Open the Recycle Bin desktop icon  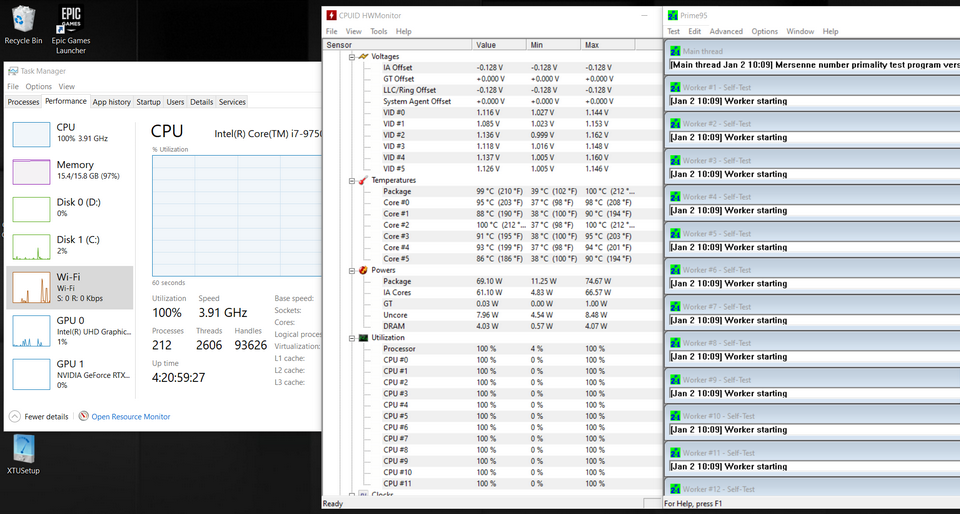[23, 20]
